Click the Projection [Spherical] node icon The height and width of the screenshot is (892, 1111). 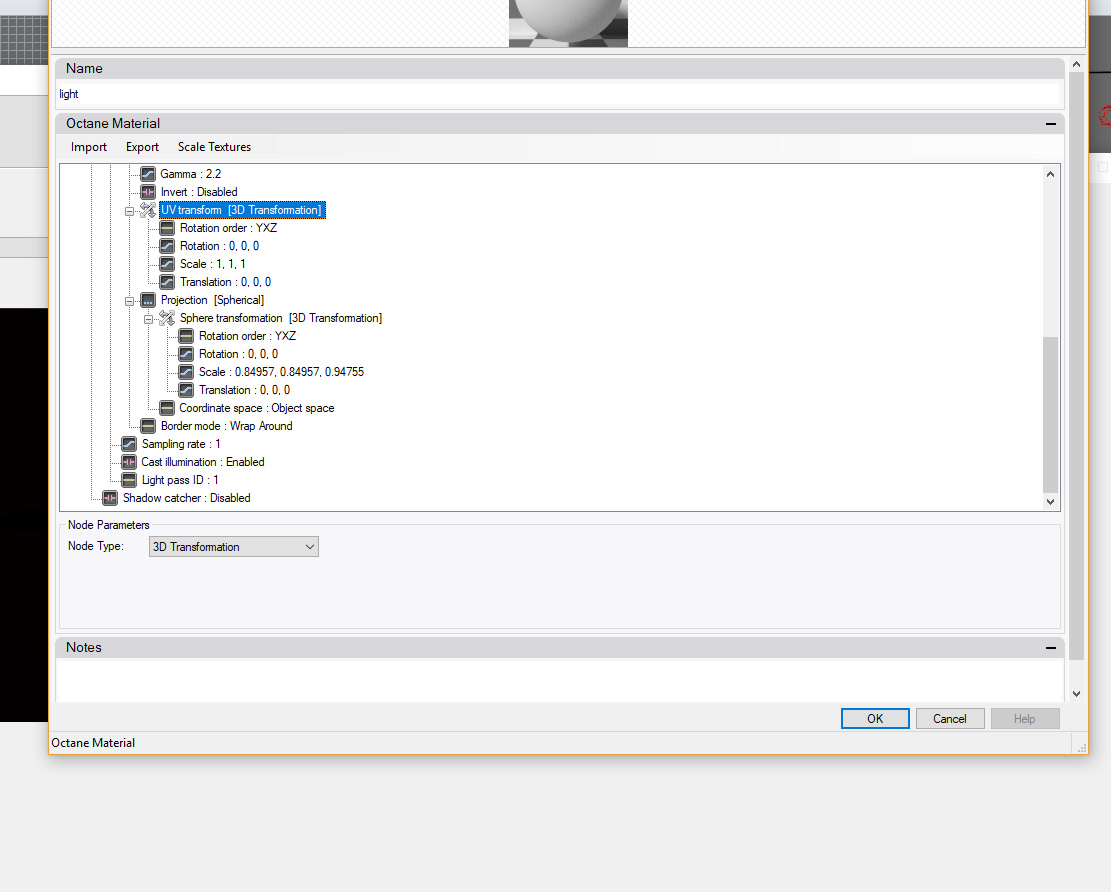point(147,300)
